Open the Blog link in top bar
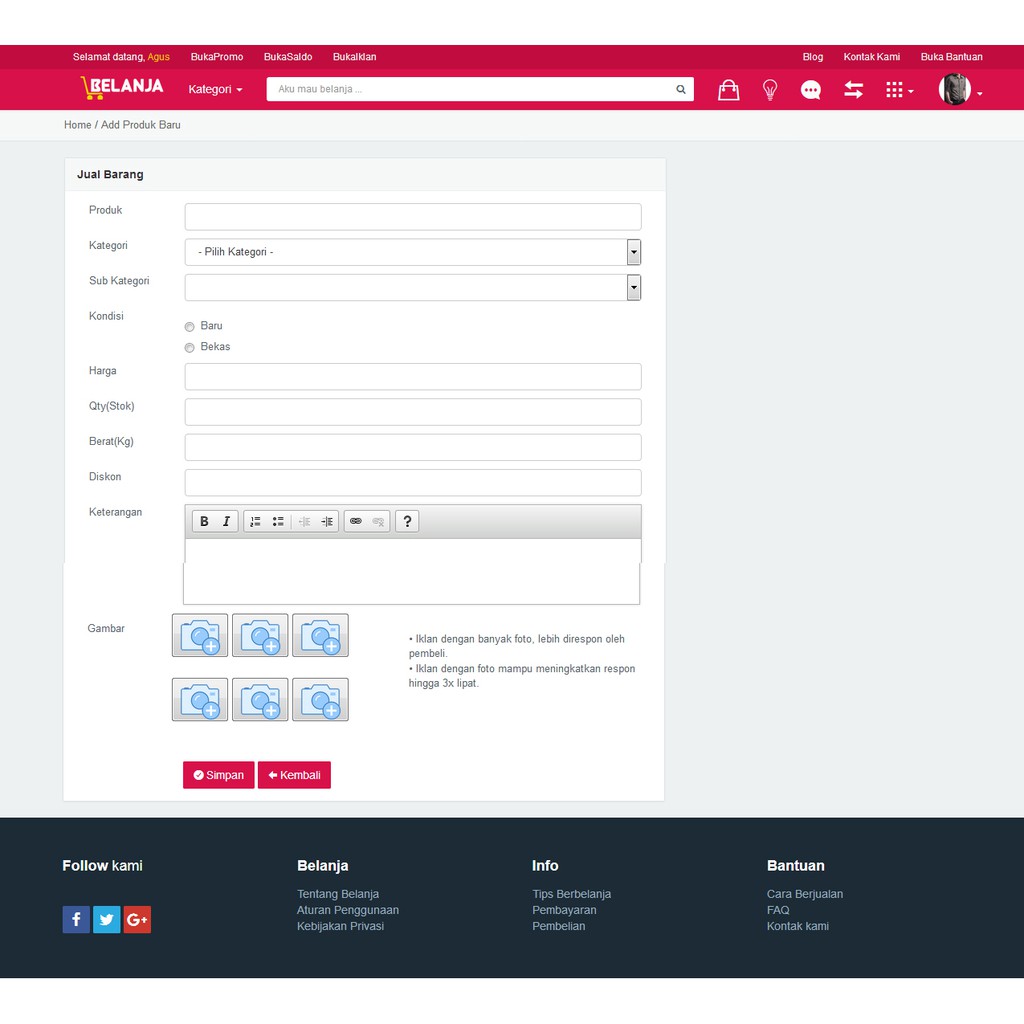 (x=812, y=57)
